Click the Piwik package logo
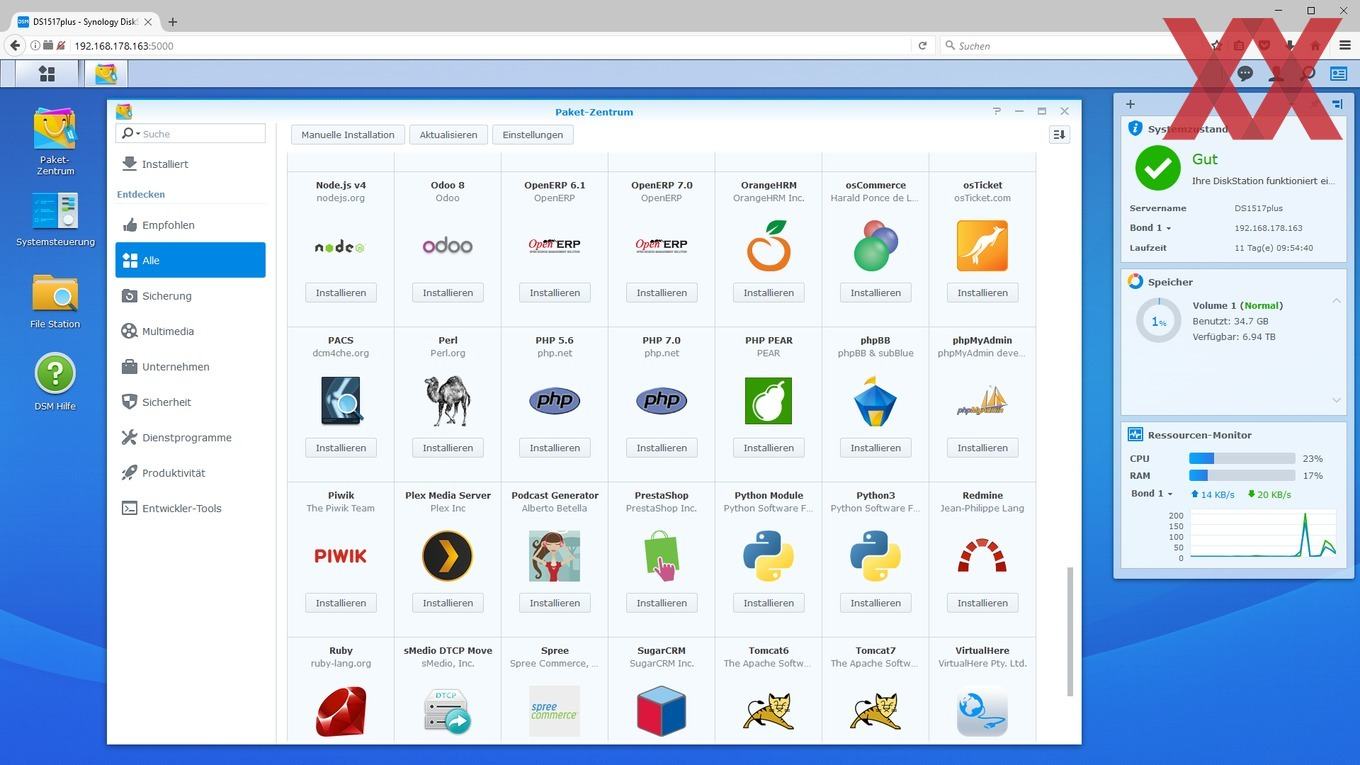Image resolution: width=1360 pixels, height=765 pixels. click(x=341, y=556)
